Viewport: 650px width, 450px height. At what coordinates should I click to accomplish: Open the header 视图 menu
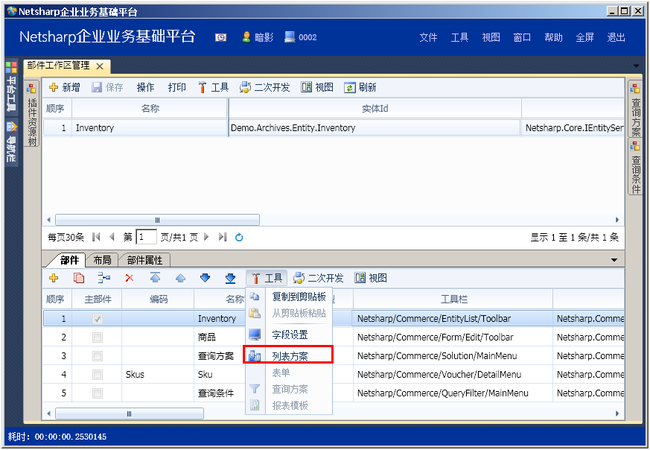tap(491, 38)
